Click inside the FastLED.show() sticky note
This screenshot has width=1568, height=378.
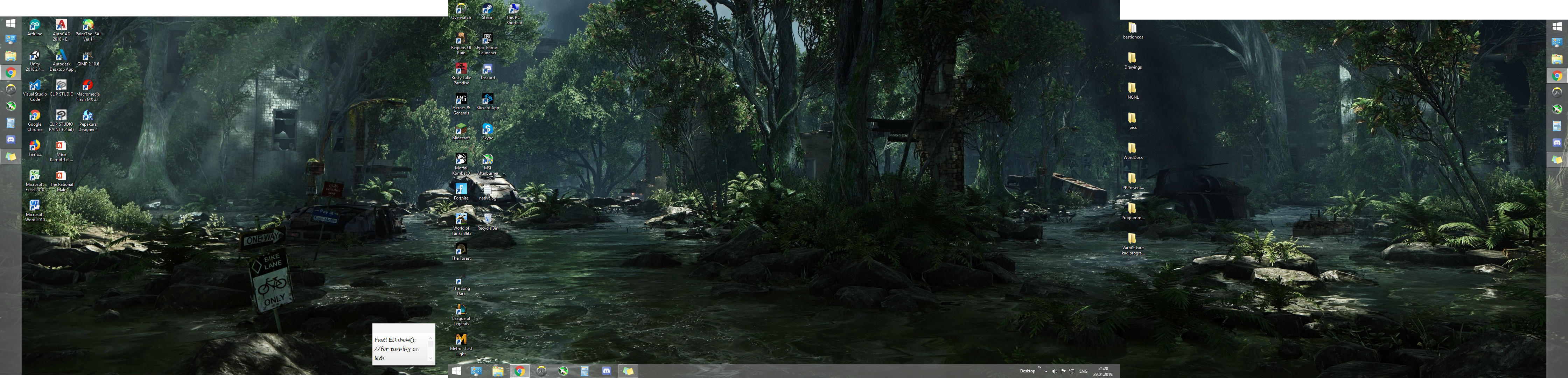tap(400, 348)
